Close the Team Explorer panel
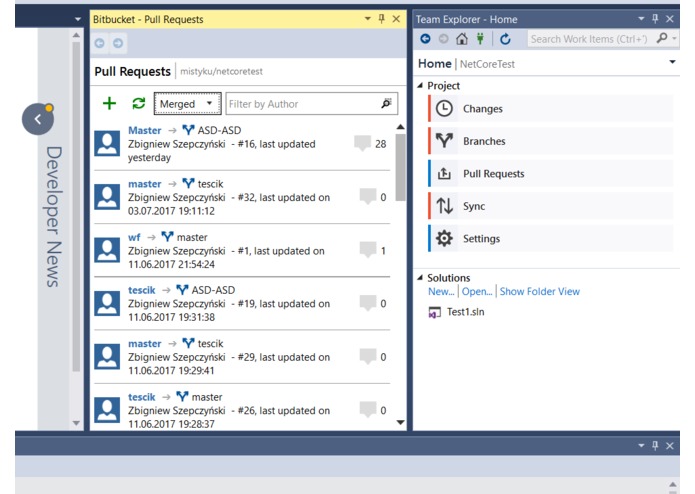The image size is (695, 494). pyautogui.click(x=670, y=19)
